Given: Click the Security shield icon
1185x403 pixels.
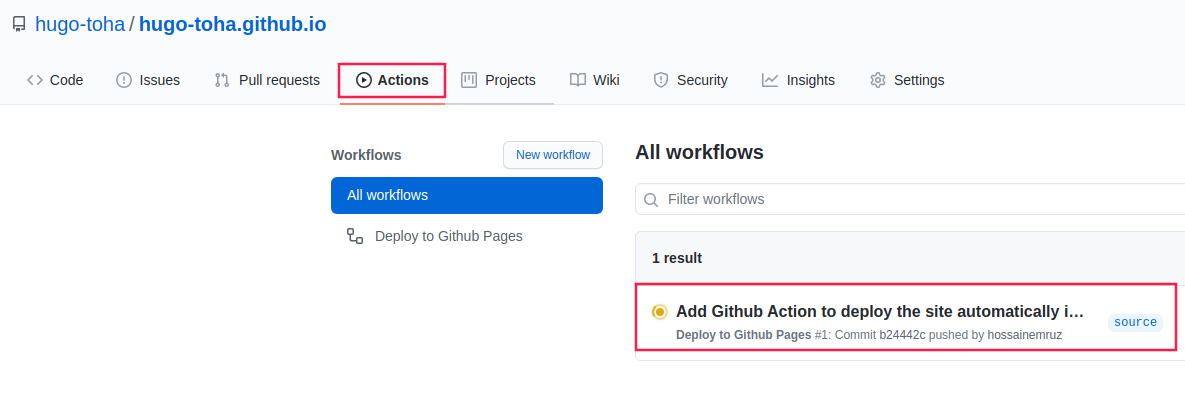Looking at the screenshot, I should tap(660, 80).
